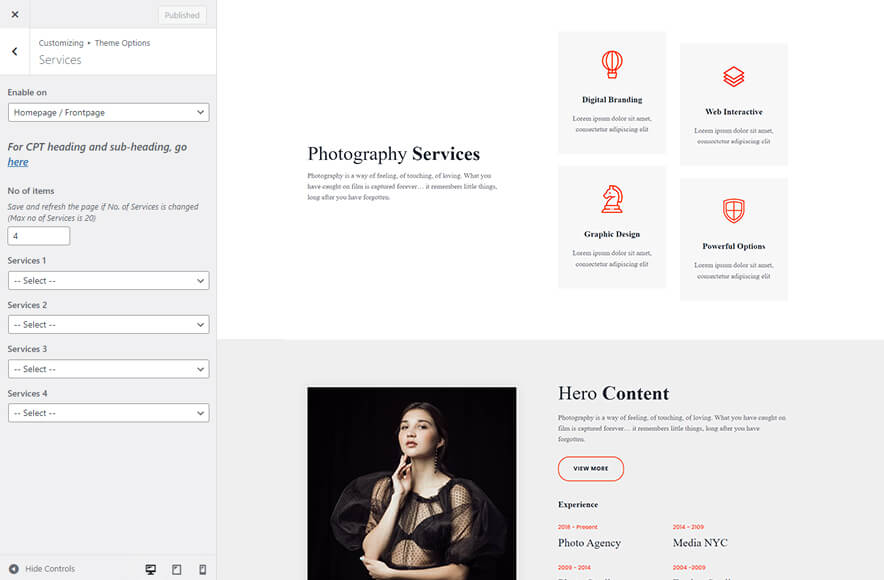Click the Theme Options breadcrumb text
Viewport: 884px width, 580px height.
pyautogui.click(x=122, y=43)
